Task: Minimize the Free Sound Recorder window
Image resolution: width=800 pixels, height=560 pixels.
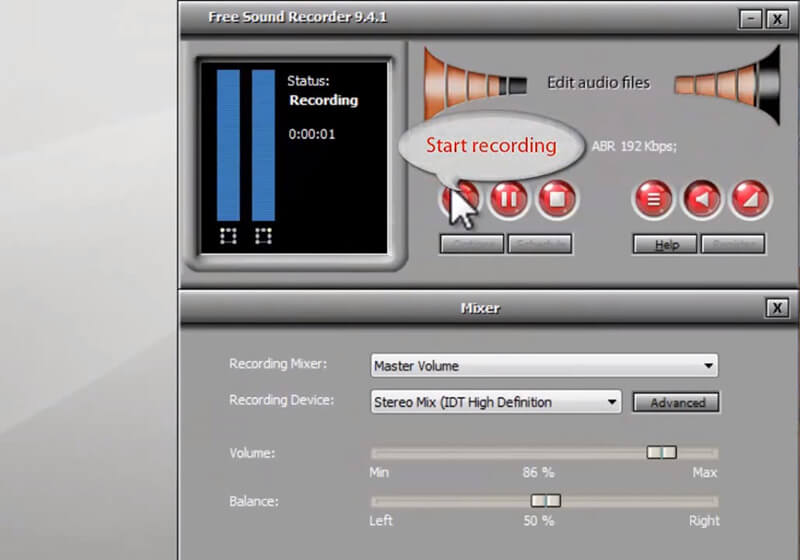Action: click(x=751, y=19)
